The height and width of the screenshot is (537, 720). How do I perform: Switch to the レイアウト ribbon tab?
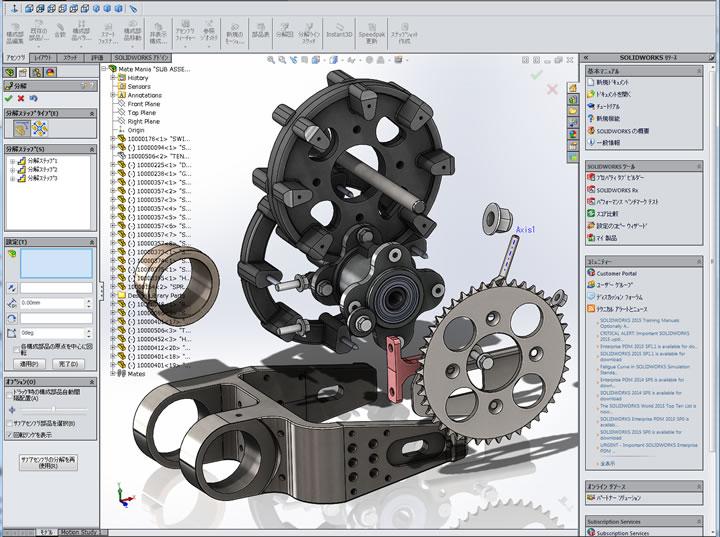43,58
